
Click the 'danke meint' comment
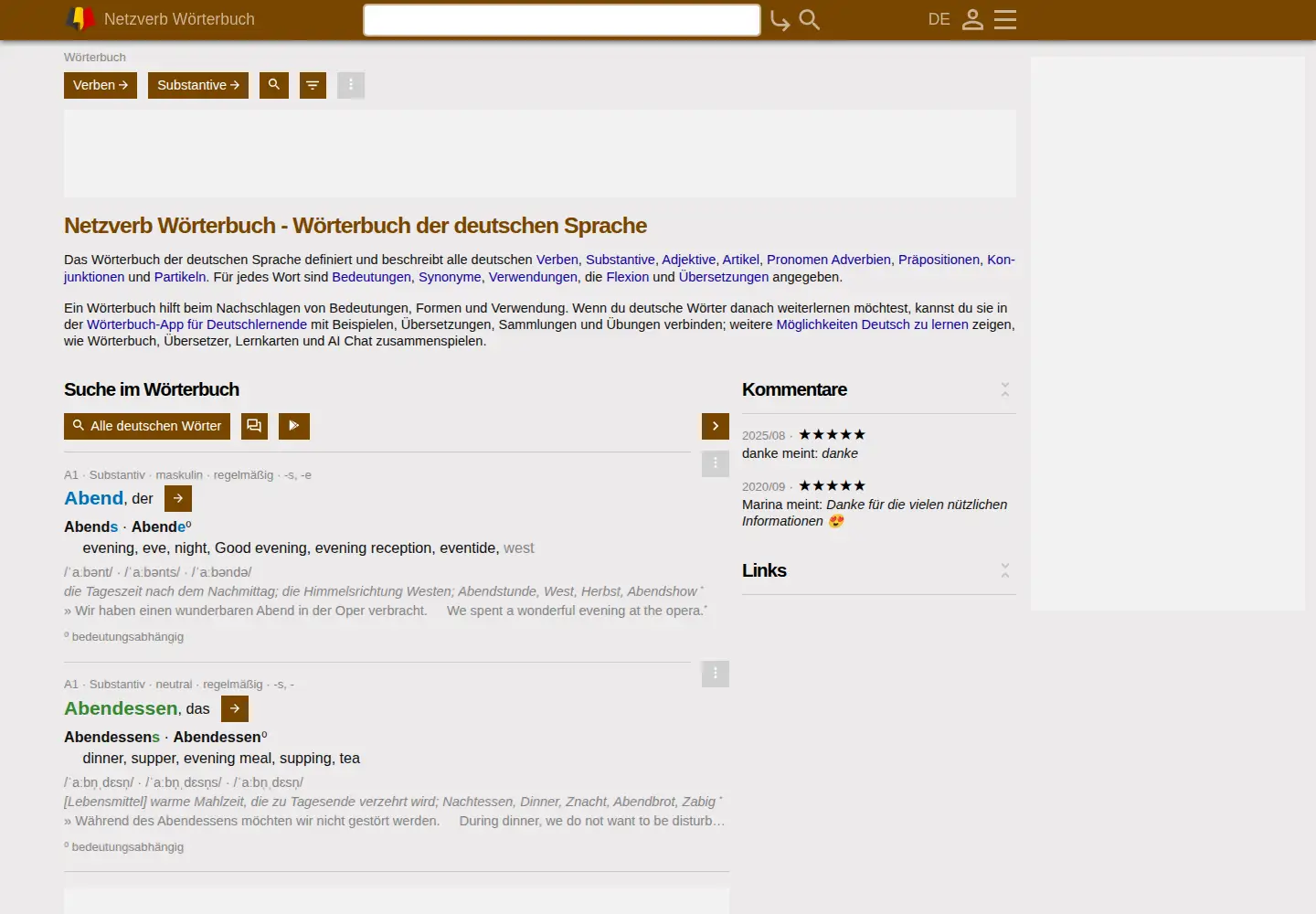point(800,453)
